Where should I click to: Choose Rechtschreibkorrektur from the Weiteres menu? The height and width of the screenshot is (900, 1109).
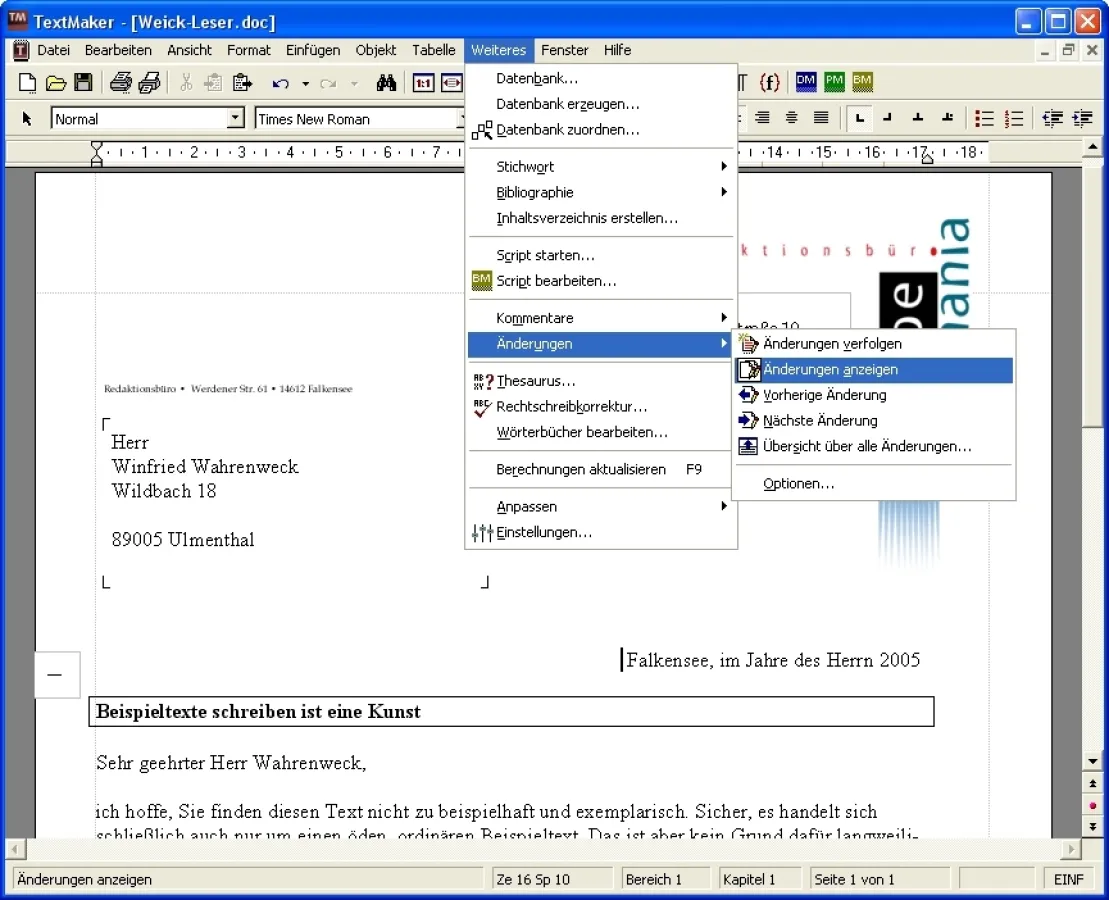click(571, 407)
